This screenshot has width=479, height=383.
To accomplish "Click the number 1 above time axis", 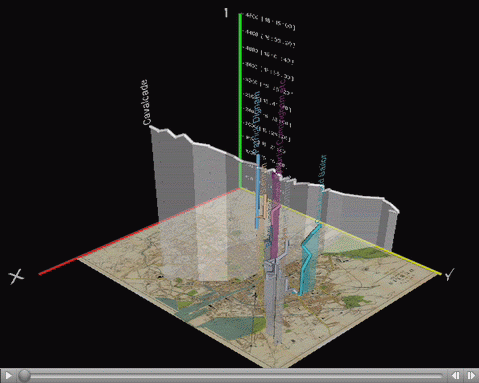I will pos(226,13).
